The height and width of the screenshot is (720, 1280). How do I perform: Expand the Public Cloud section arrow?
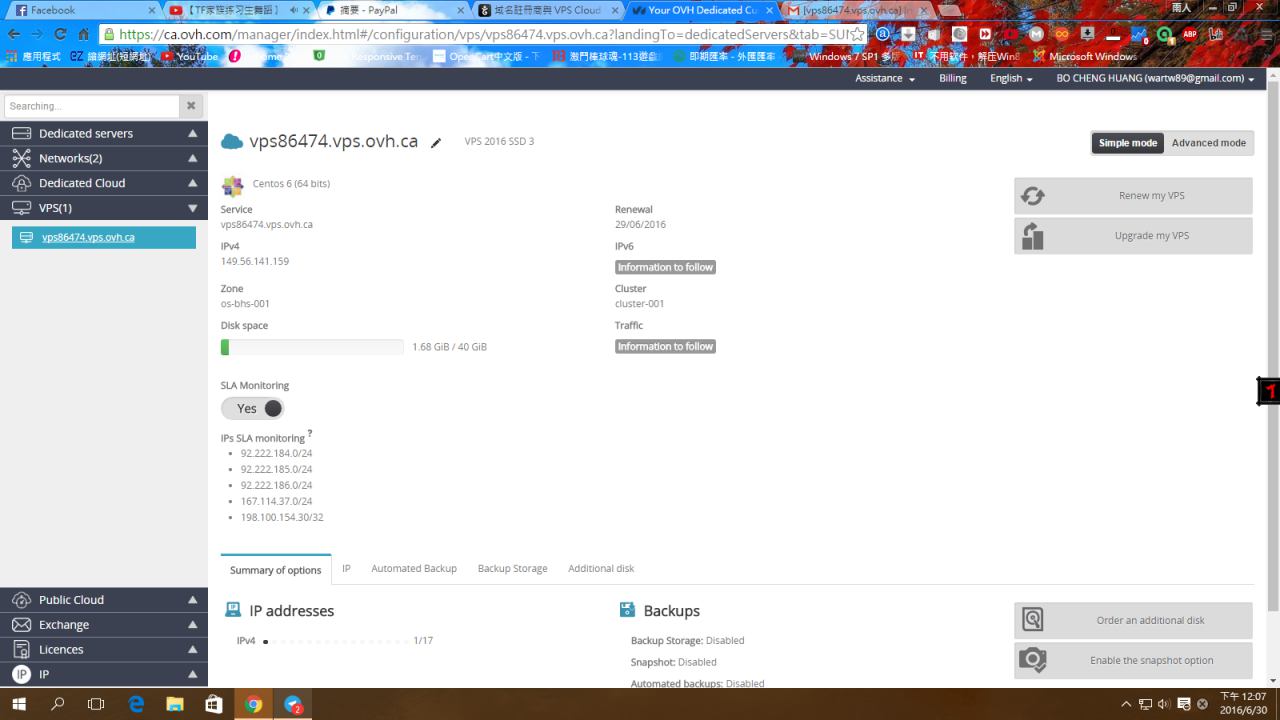193,600
